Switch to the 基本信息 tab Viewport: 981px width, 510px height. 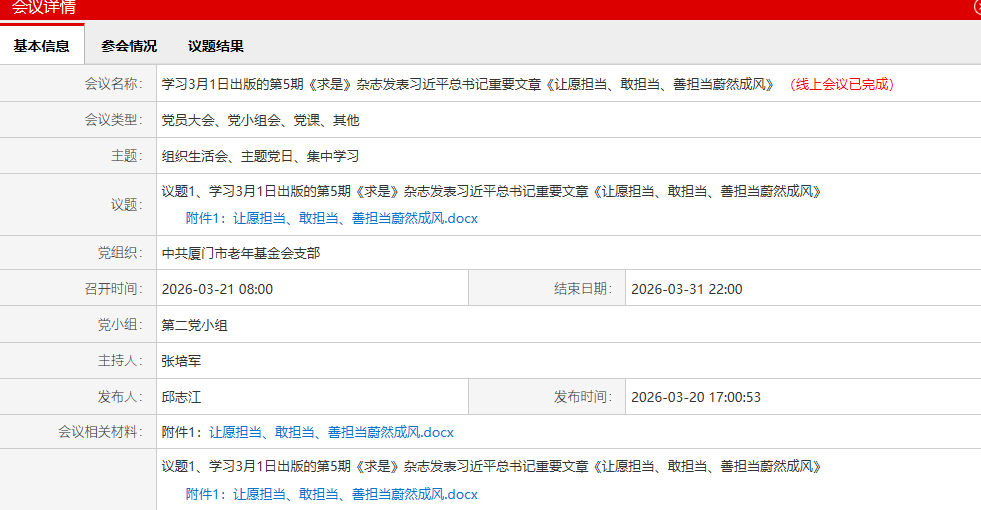click(42, 46)
